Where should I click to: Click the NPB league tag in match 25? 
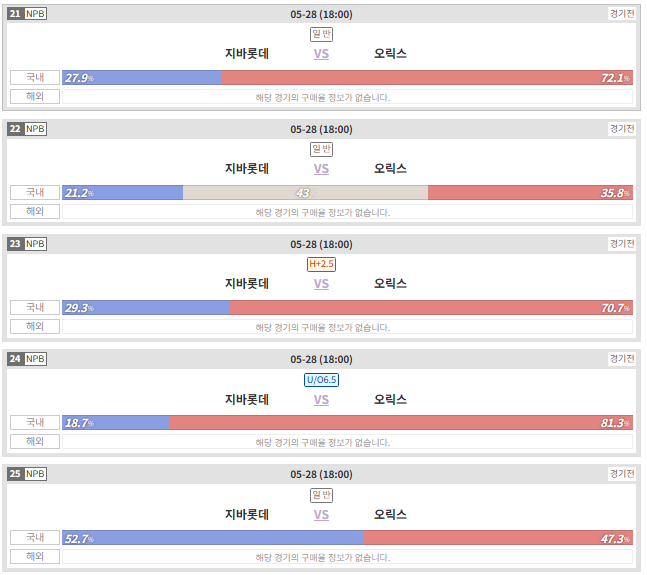(35, 474)
